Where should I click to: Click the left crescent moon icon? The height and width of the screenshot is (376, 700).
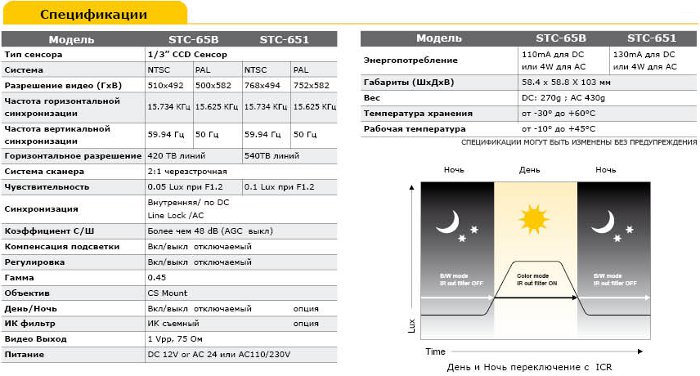[448, 222]
